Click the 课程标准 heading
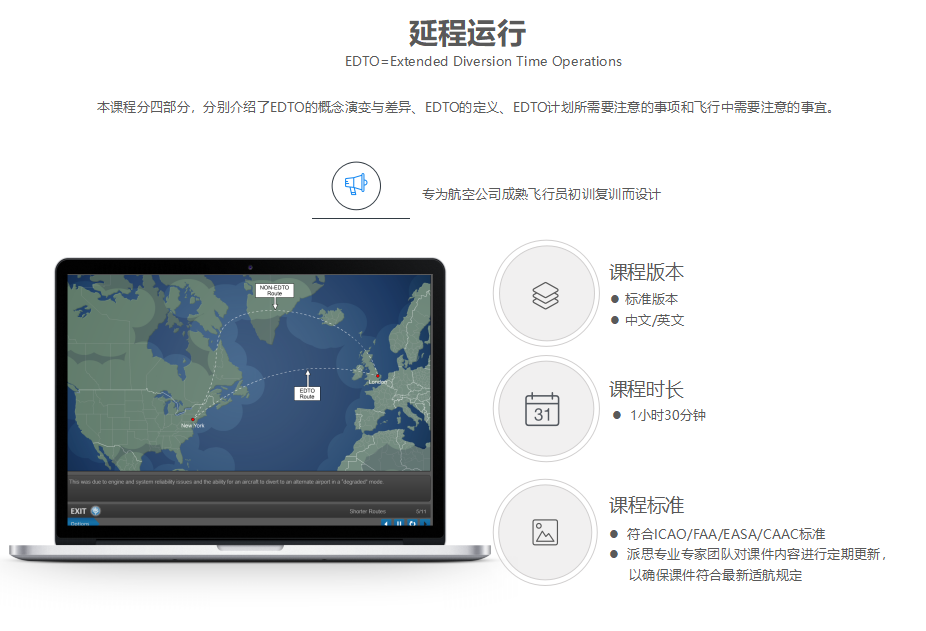Screen dimensions: 926x631 (646, 505)
